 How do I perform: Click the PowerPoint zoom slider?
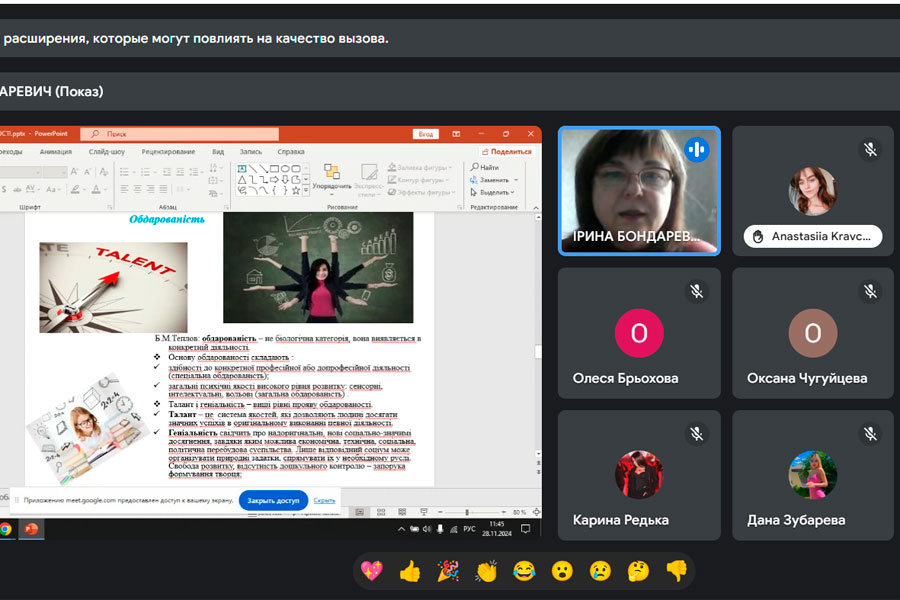coord(471,512)
